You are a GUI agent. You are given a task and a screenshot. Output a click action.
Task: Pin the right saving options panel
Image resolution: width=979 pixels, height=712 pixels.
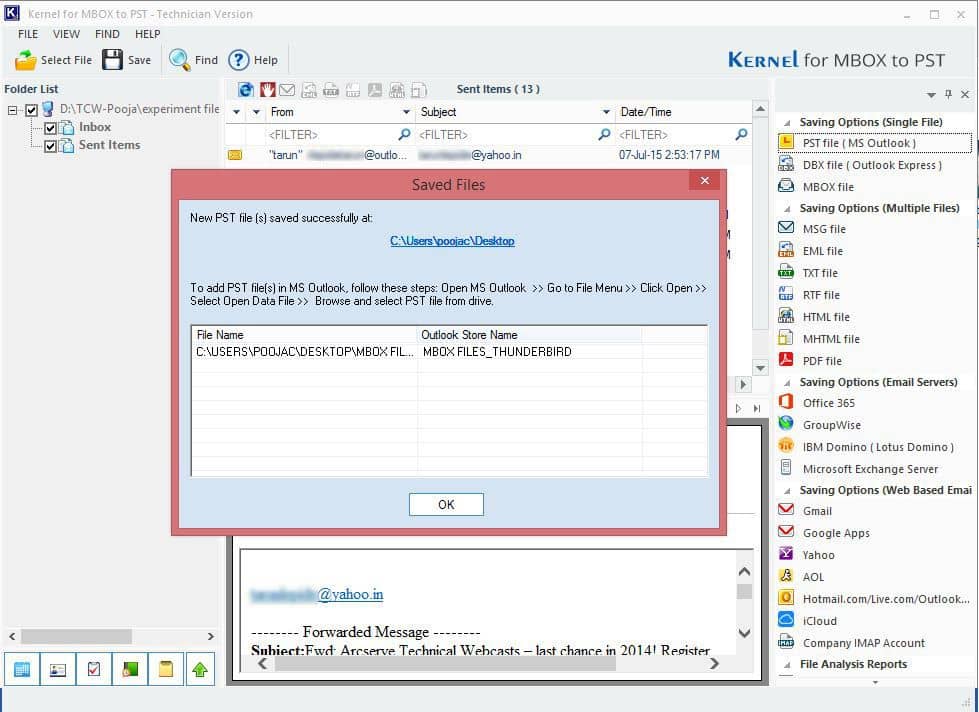[948, 94]
